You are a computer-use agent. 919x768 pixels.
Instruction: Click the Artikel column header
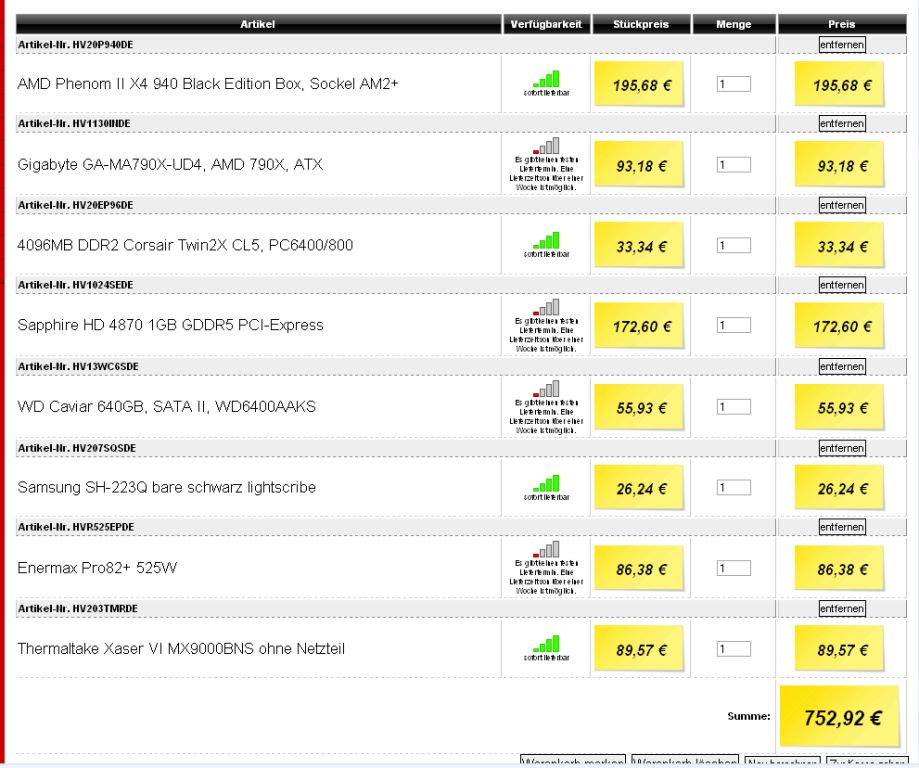pos(258,24)
